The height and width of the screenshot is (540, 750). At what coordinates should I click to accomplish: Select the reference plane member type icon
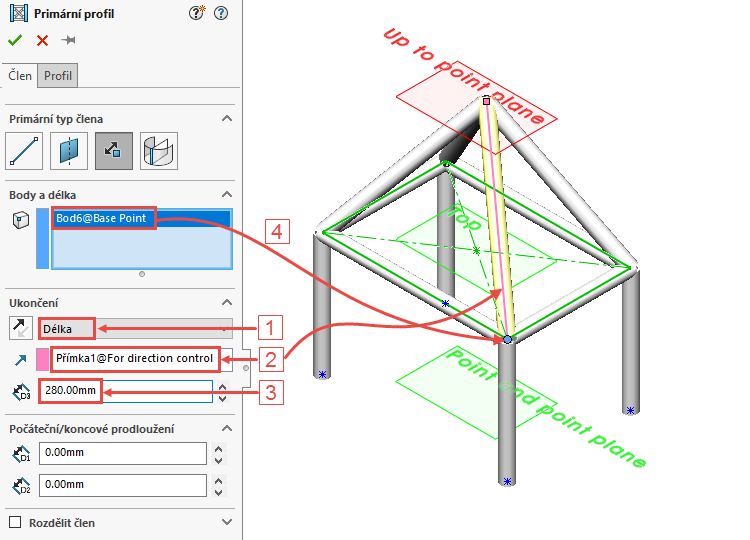click(x=69, y=151)
